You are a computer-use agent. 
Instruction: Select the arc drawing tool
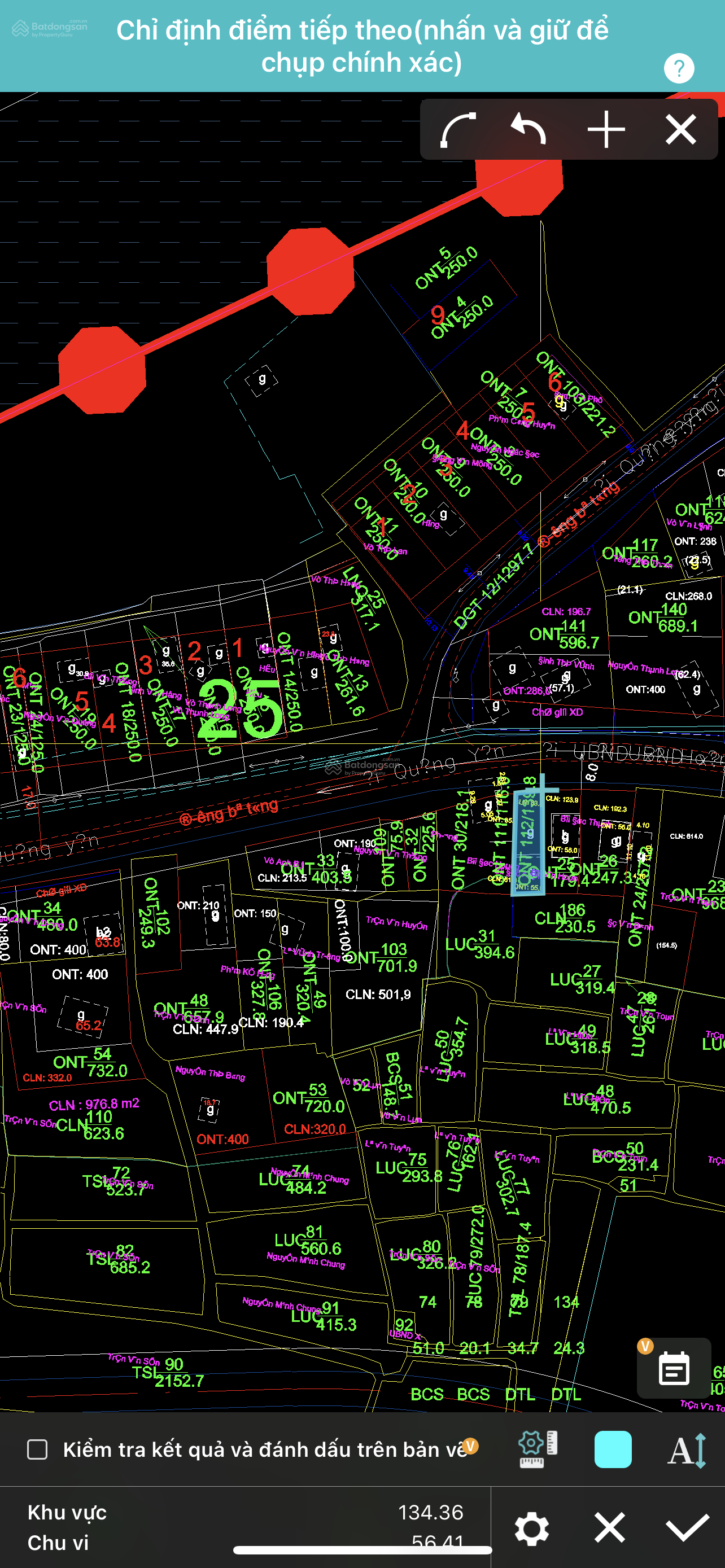458,130
